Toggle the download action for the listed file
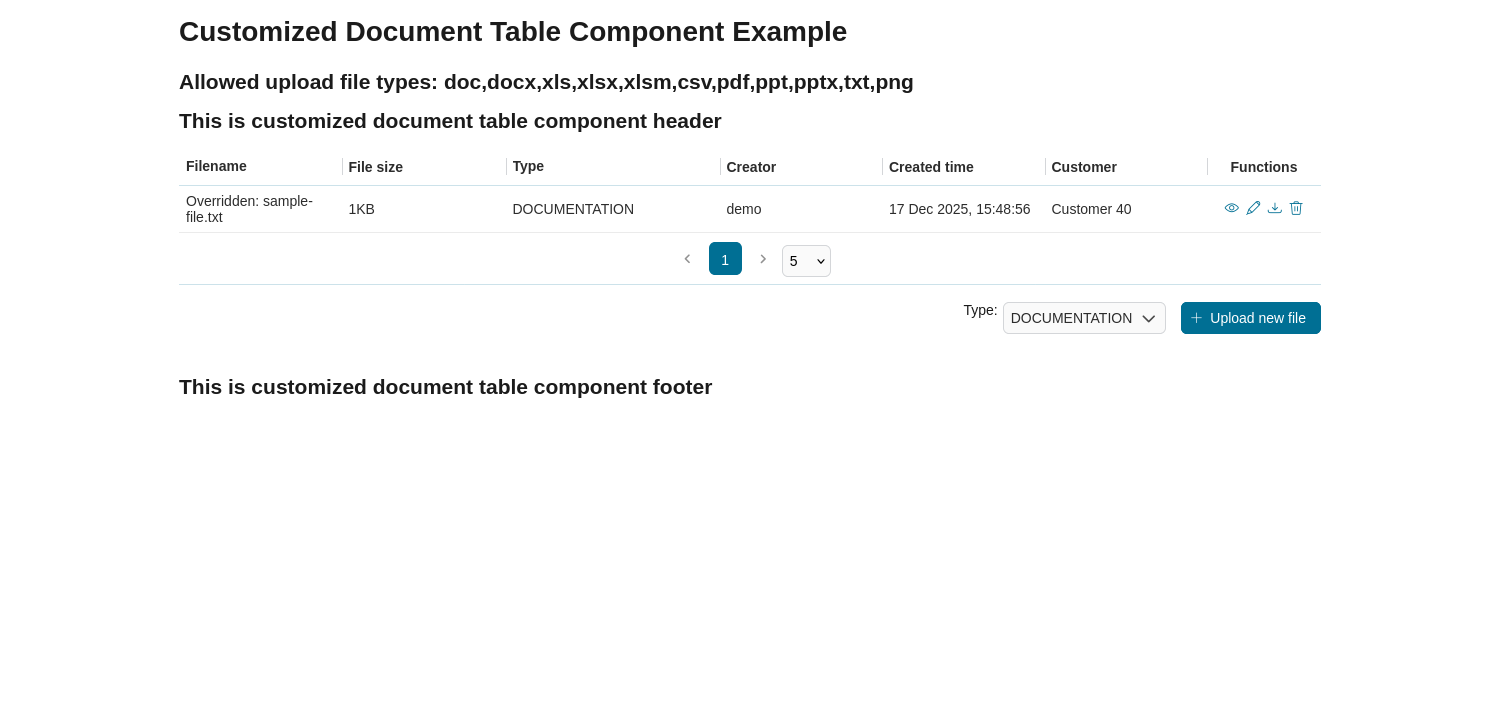The height and width of the screenshot is (714, 1500). click(1274, 208)
